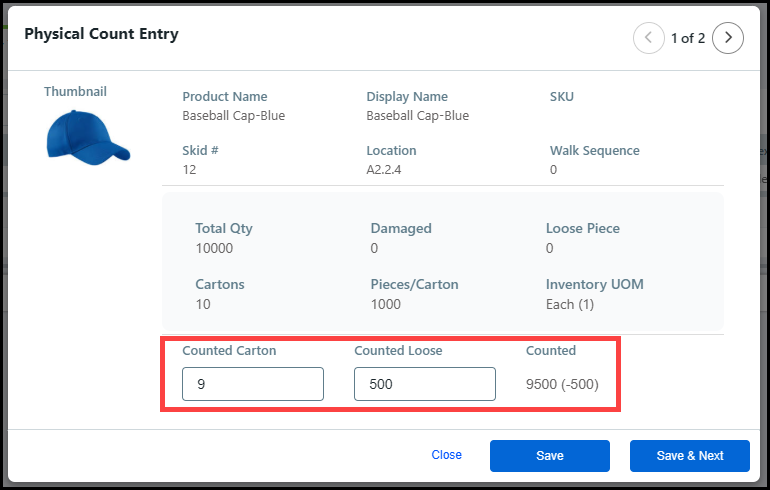Screen dimensions: 770x490
Task: Click the Skid # value 12
Action: [x=189, y=170]
